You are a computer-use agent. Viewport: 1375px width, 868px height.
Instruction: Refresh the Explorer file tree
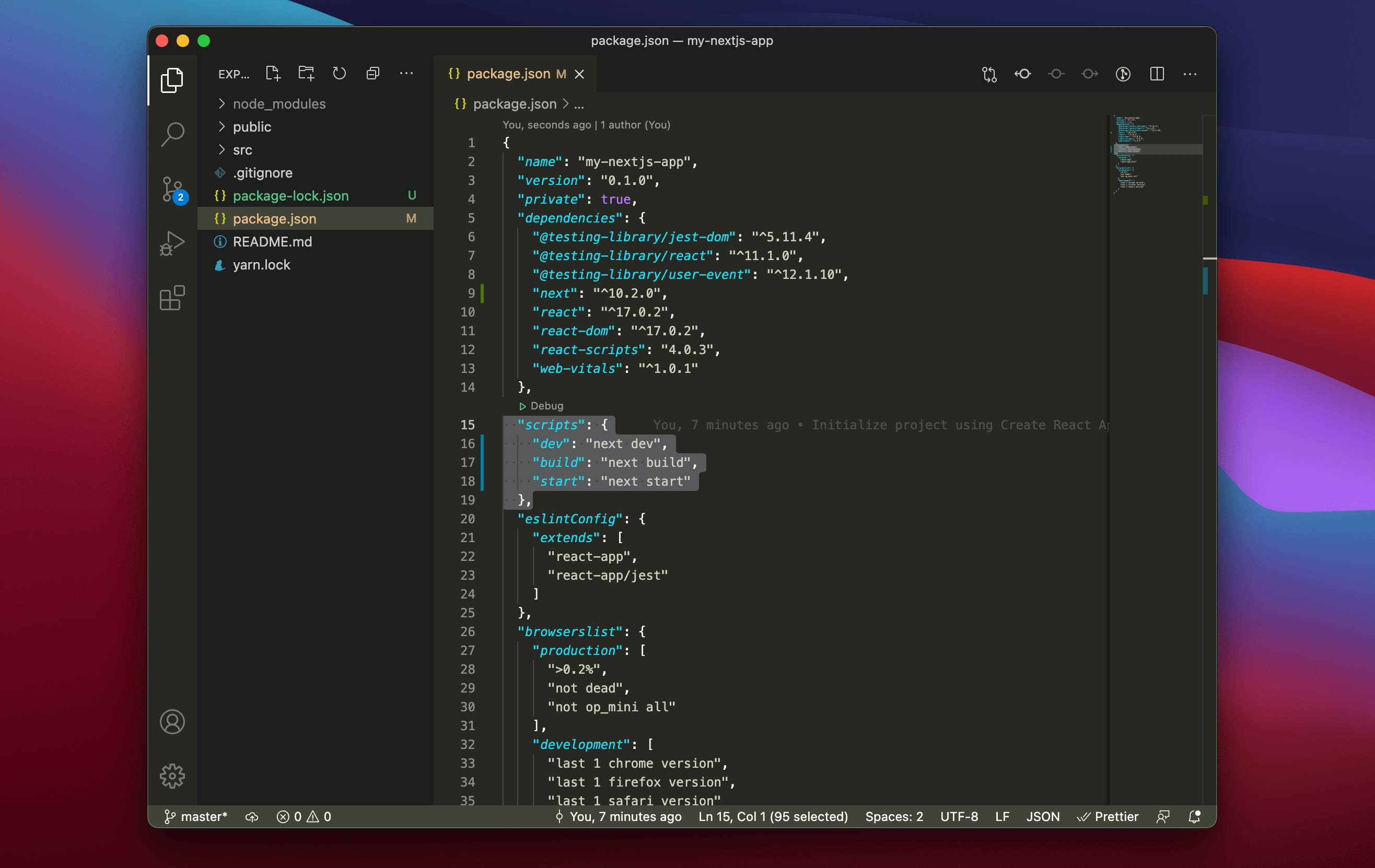[339, 74]
